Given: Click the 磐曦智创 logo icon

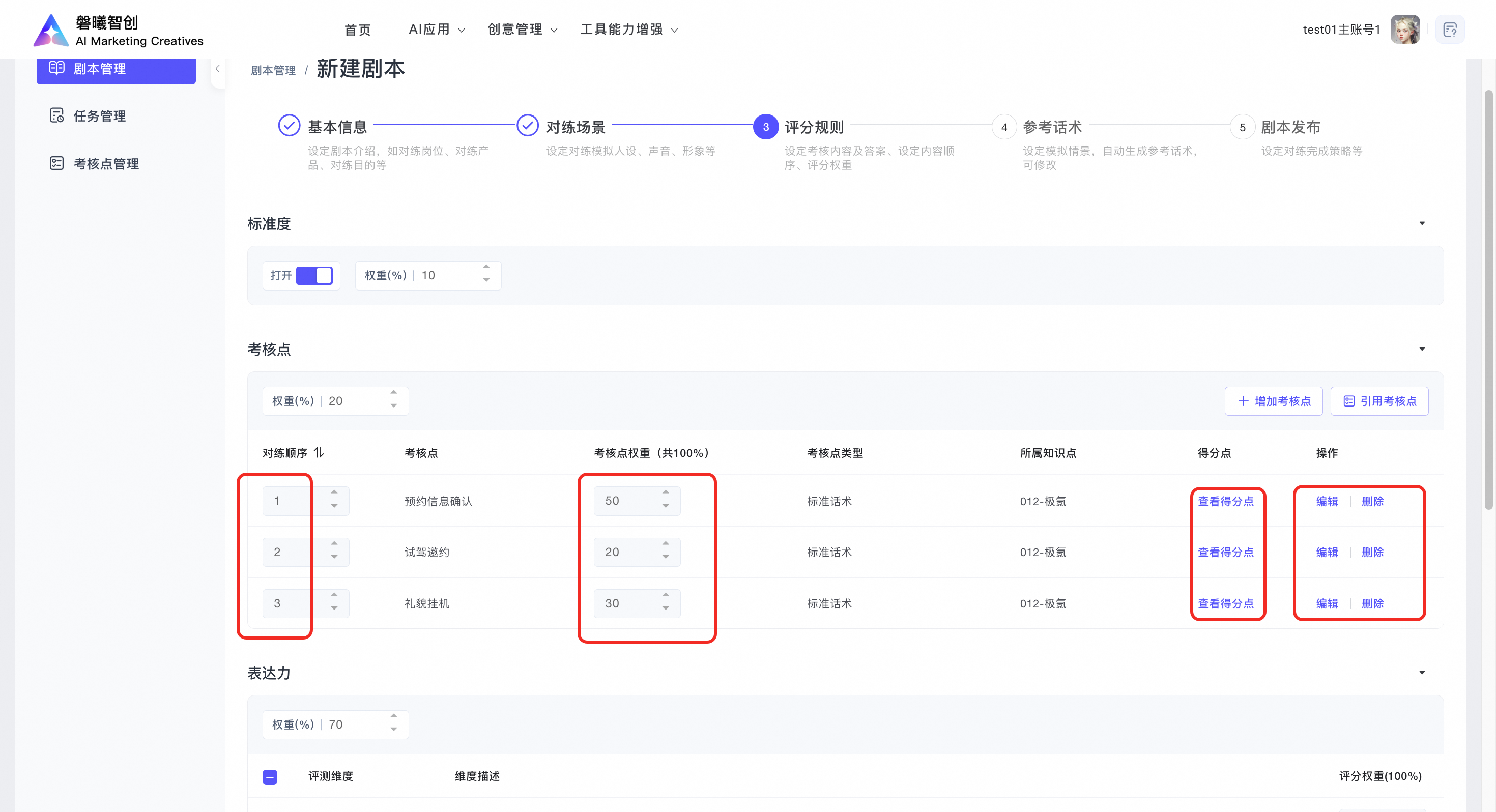Looking at the screenshot, I should point(51,30).
